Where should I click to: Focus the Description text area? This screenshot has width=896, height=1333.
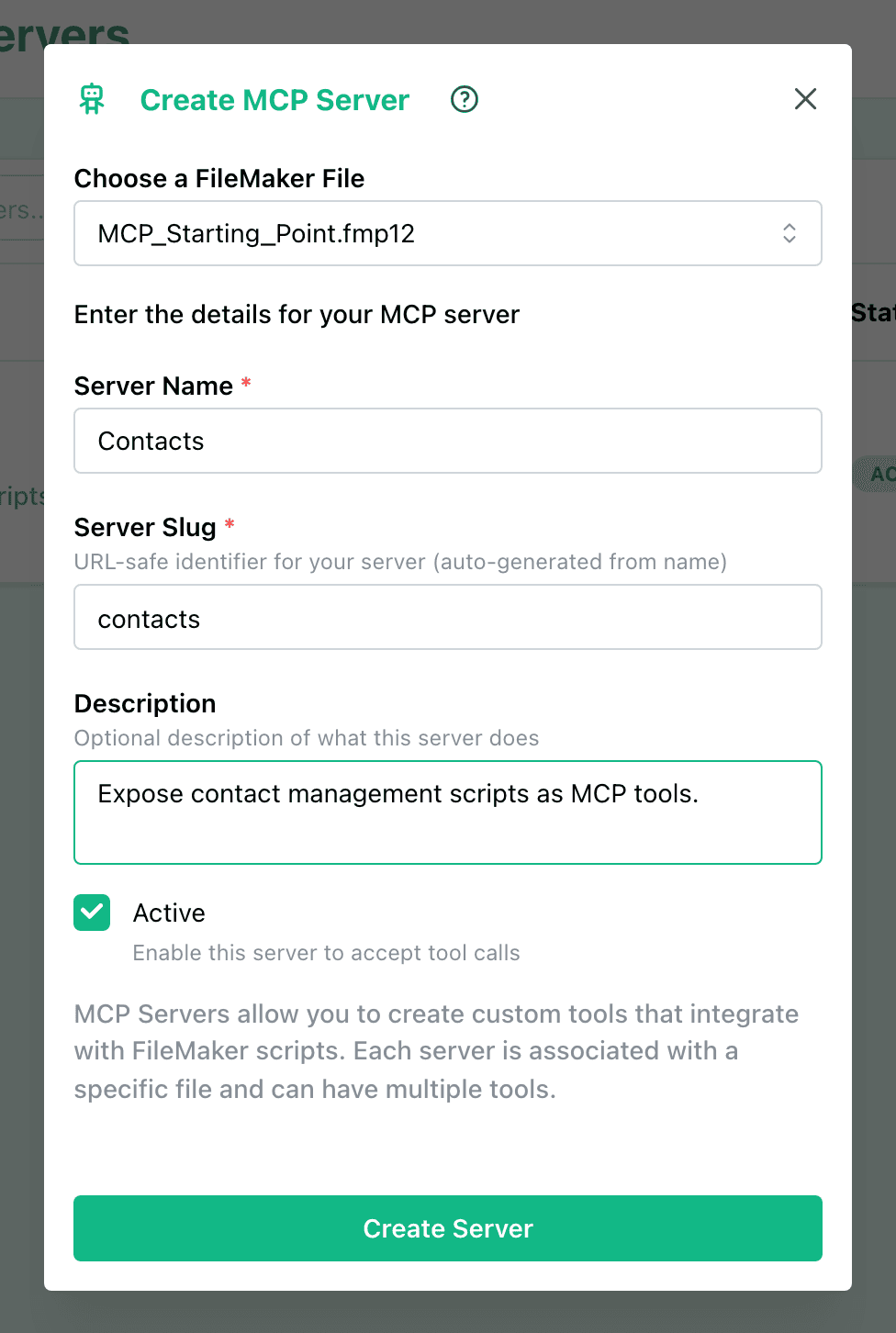[448, 812]
